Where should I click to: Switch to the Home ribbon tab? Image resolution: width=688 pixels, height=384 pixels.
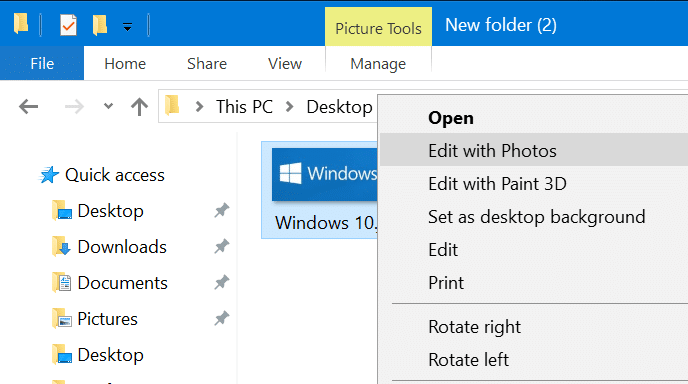[x=125, y=64]
